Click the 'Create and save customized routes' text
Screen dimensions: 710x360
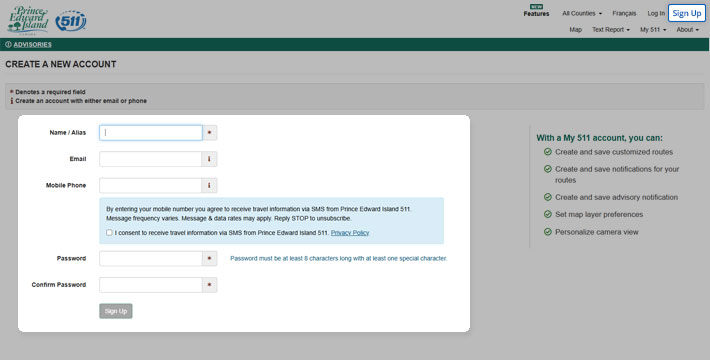coord(614,152)
